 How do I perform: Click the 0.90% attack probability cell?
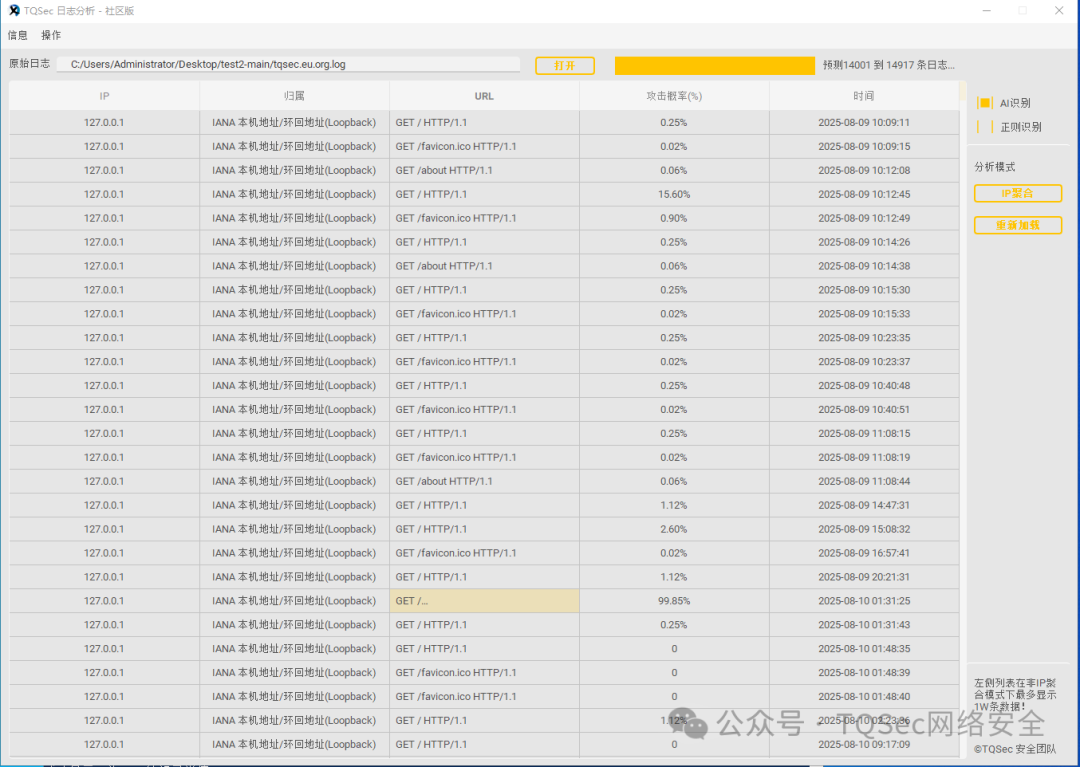tap(674, 218)
